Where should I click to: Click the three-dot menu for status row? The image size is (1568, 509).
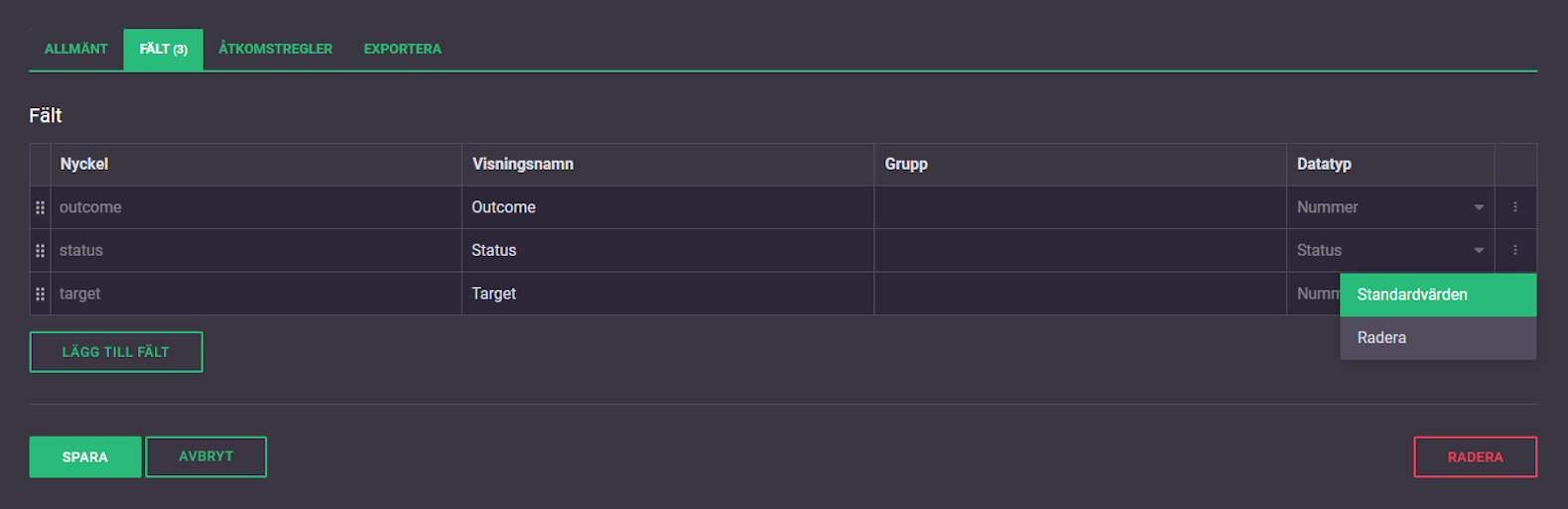coord(1515,251)
